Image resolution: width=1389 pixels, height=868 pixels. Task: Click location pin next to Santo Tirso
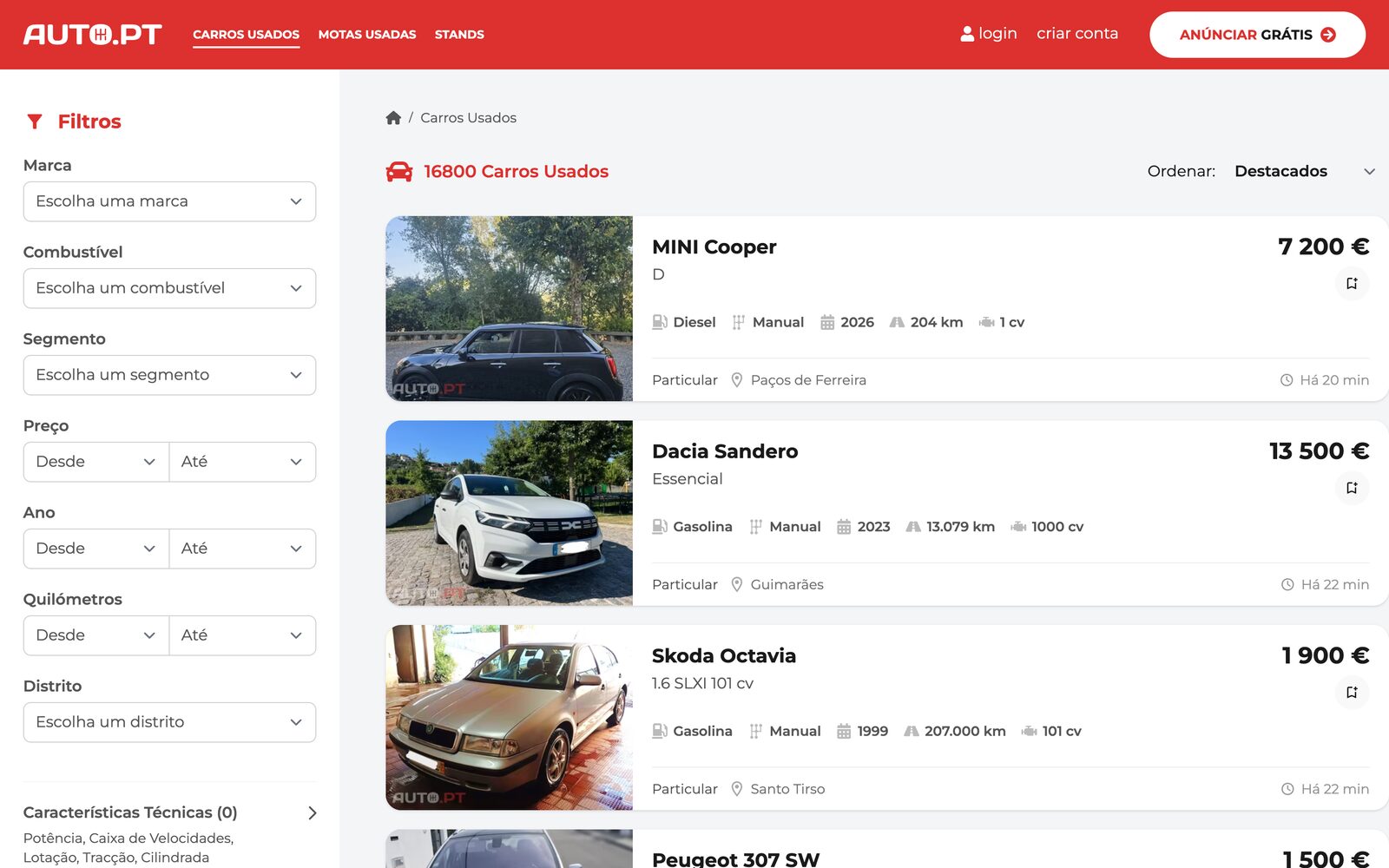pyautogui.click(x=737, y=789)
